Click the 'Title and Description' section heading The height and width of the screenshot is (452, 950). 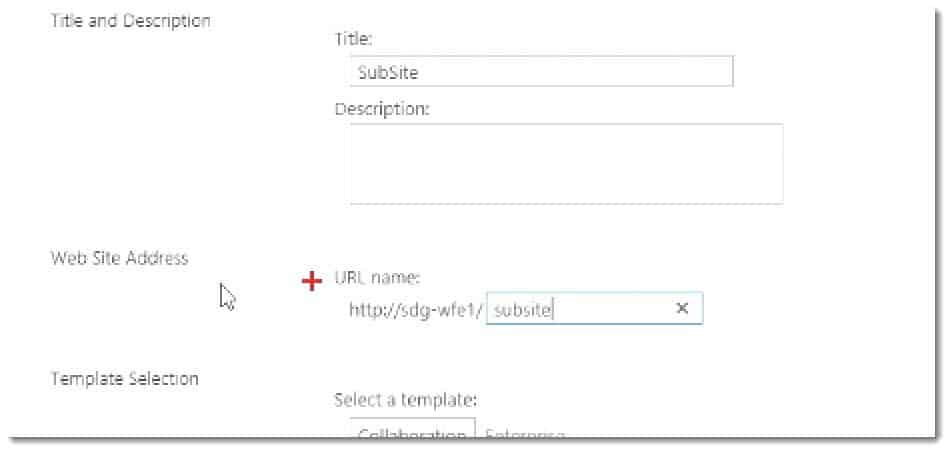click(130, 21)
